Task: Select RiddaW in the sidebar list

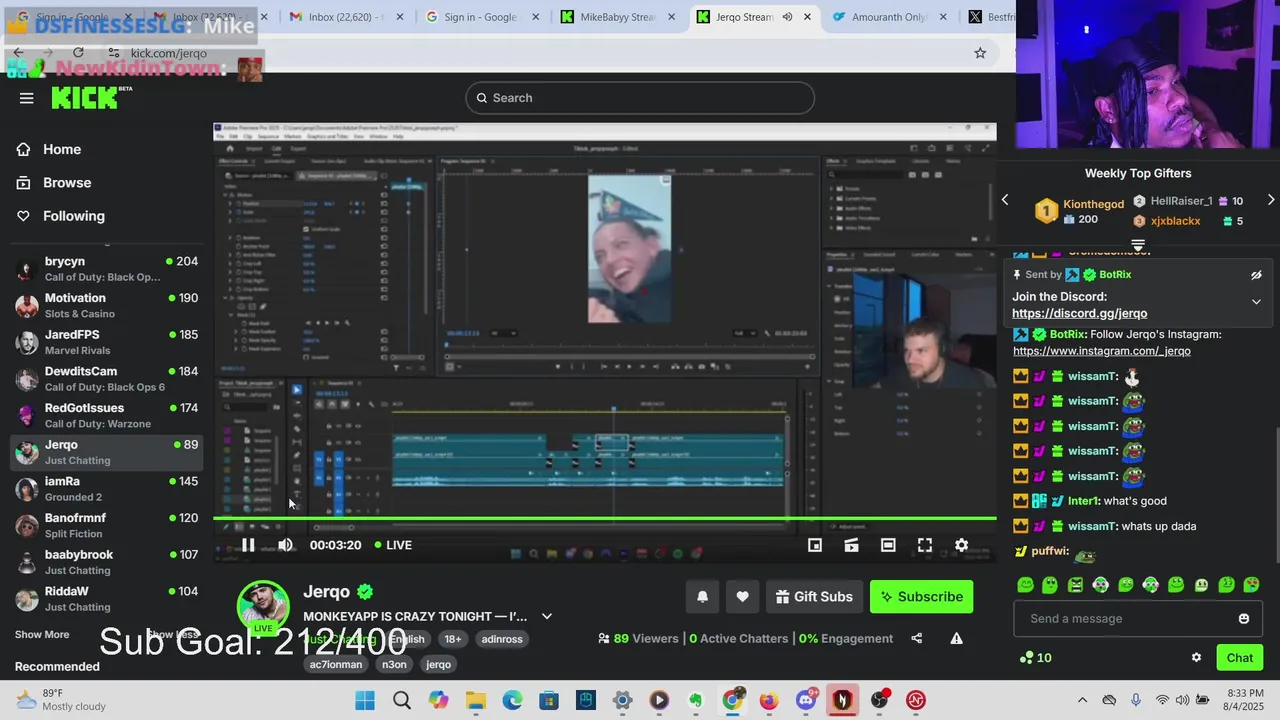Action: (x=107, y=599)
